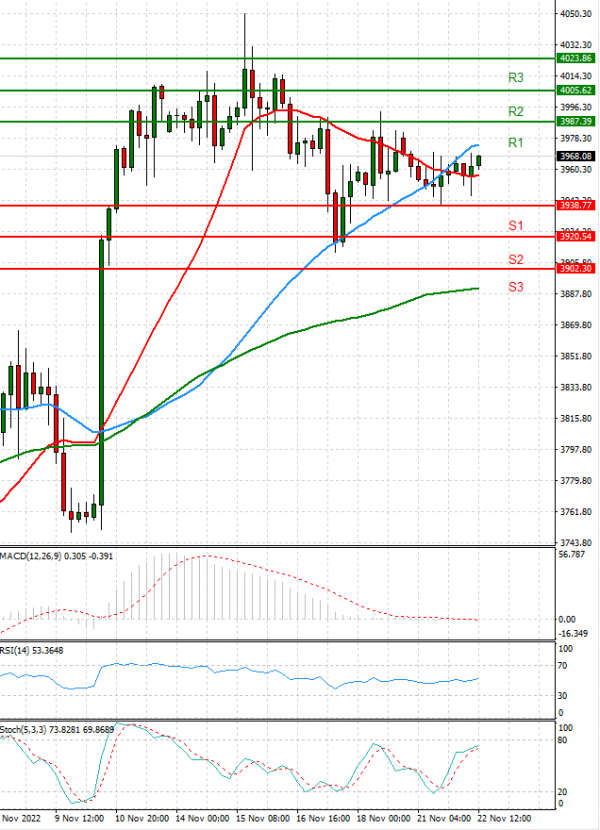Screen dimensions: 600x830
Task: Click the 15 Nov 08:00 time label
Action: click(x=263, y=818)
